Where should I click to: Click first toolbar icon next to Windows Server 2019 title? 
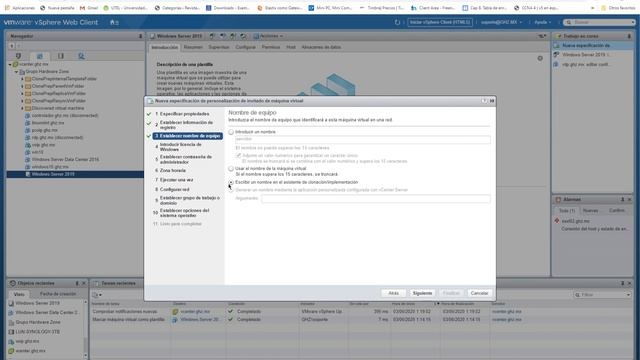(x=212, y=36)
